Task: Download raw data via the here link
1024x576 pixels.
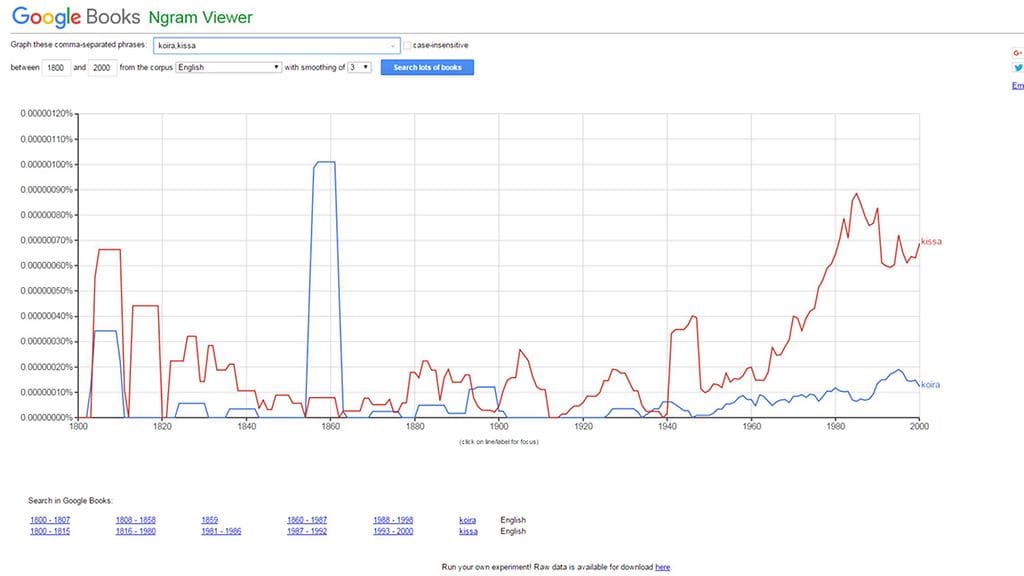Action: point(662,567)
